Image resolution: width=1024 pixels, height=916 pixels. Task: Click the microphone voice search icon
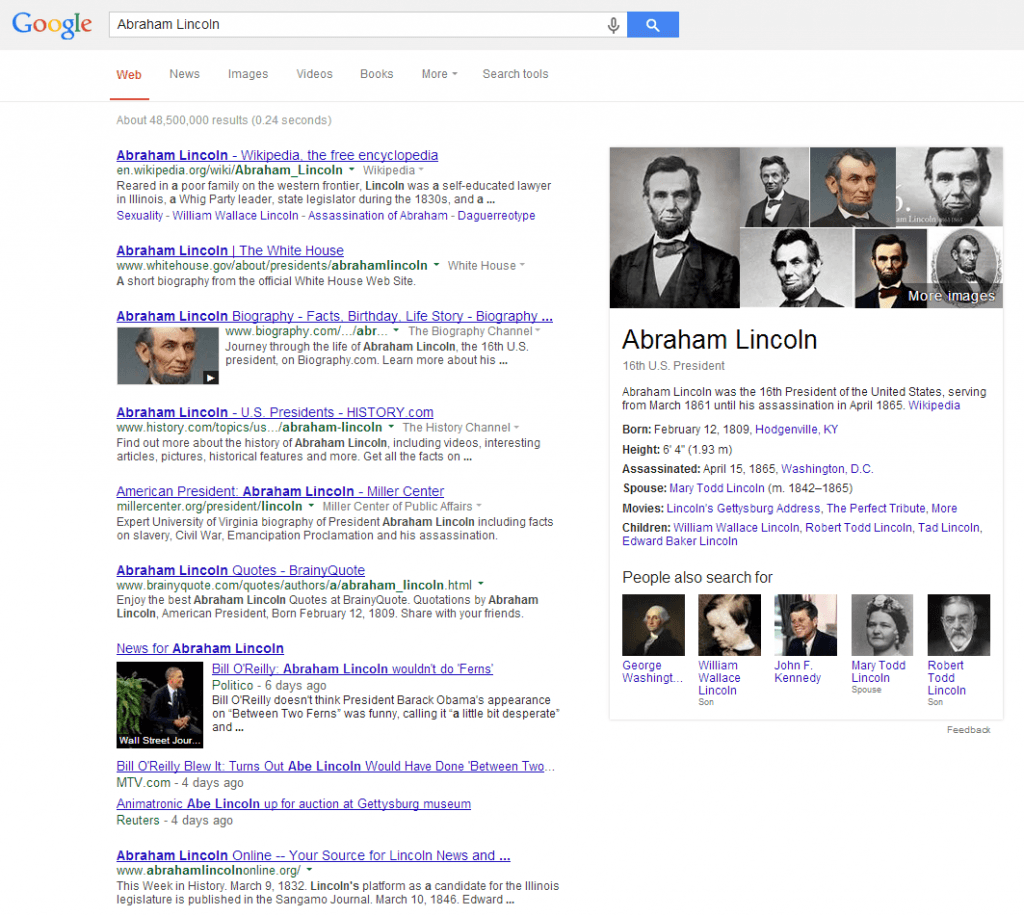(613, 25)
